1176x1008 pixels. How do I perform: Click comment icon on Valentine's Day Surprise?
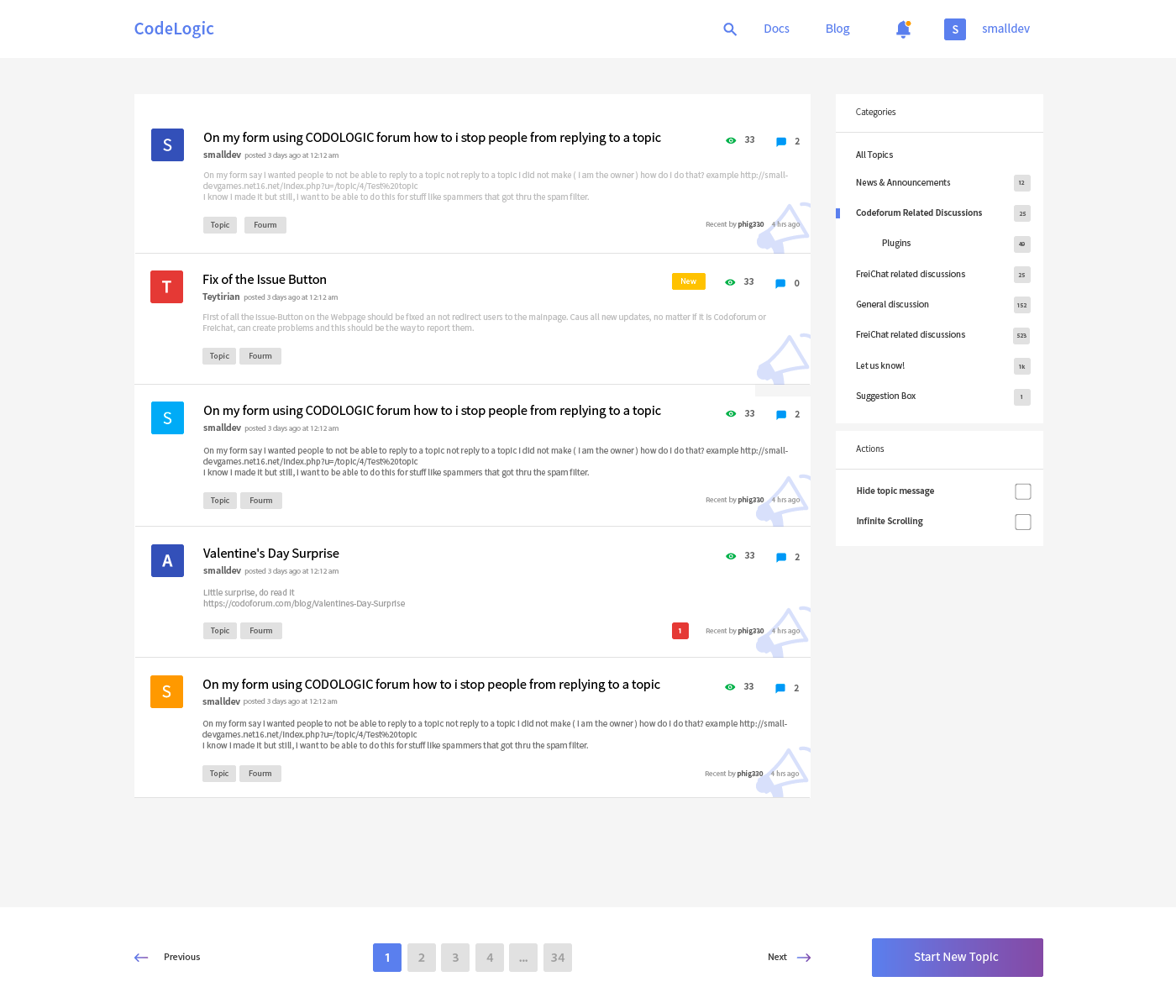781,557
